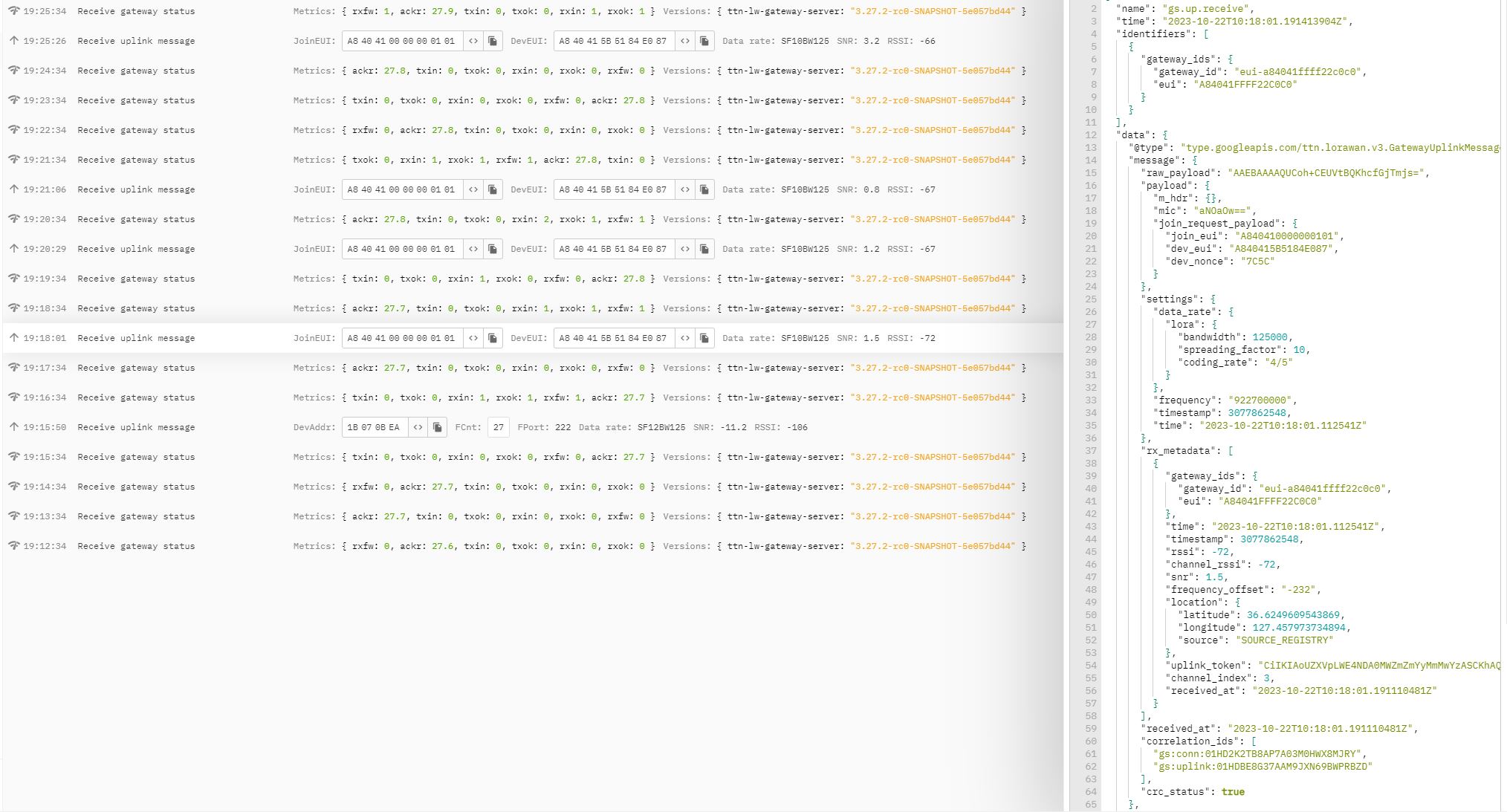Toggle DevEUI byte format in 19:25:26 row
1507x812 pixels.
coord(685,41)
